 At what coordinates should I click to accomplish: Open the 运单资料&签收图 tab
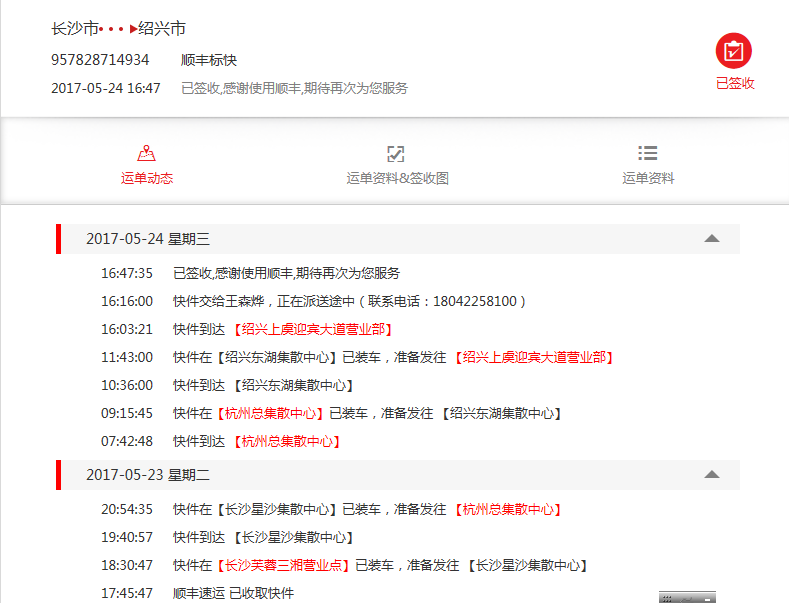398,178
